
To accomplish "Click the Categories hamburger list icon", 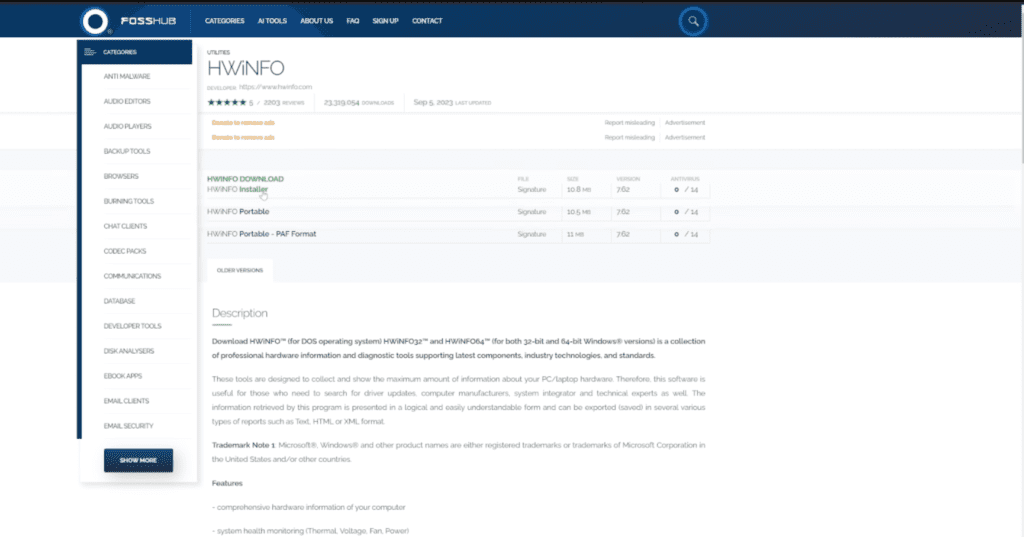I will (x=90, y=52).
